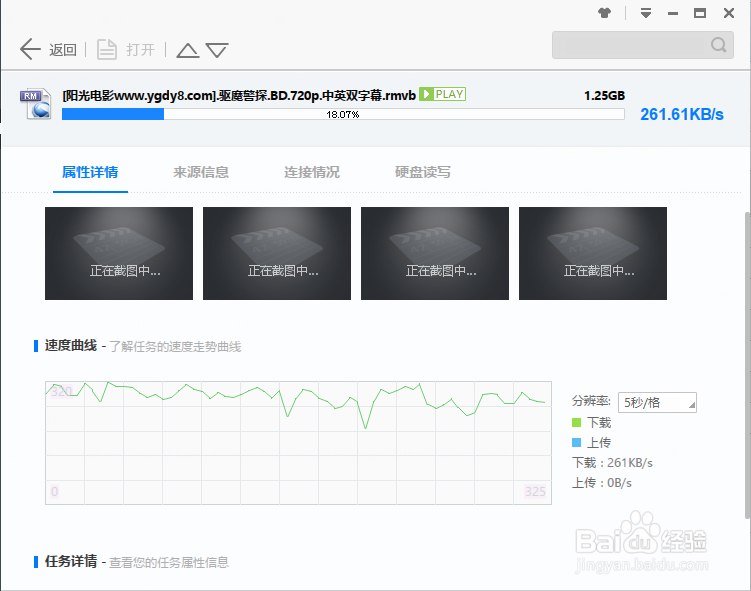Click the open file document icon

tap(107, 49)
